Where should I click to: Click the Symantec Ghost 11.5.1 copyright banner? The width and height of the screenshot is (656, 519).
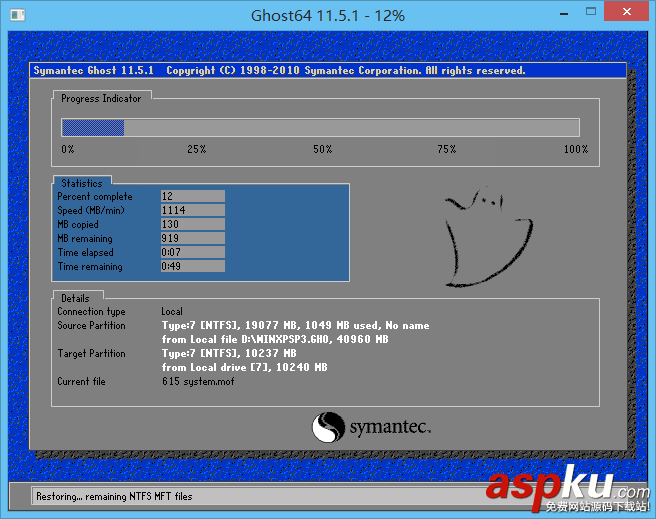pyautogui.click(x=279, y=70)
